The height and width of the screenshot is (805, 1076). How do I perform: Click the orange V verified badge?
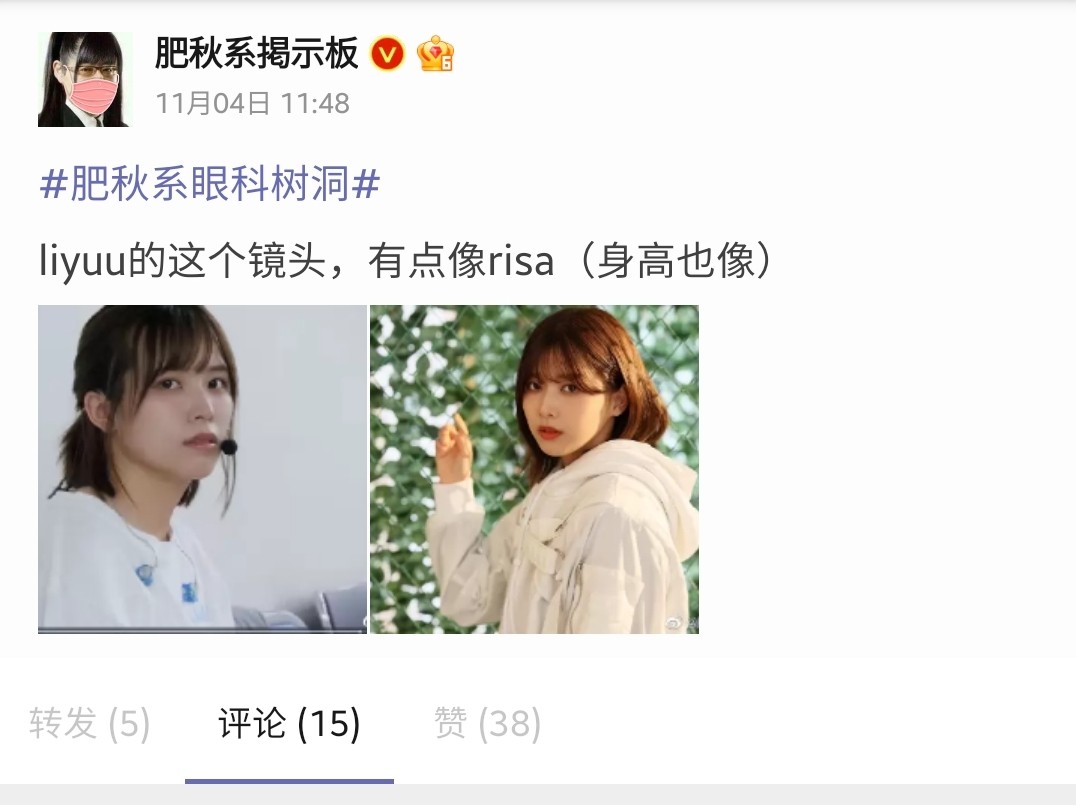(388, 54)
